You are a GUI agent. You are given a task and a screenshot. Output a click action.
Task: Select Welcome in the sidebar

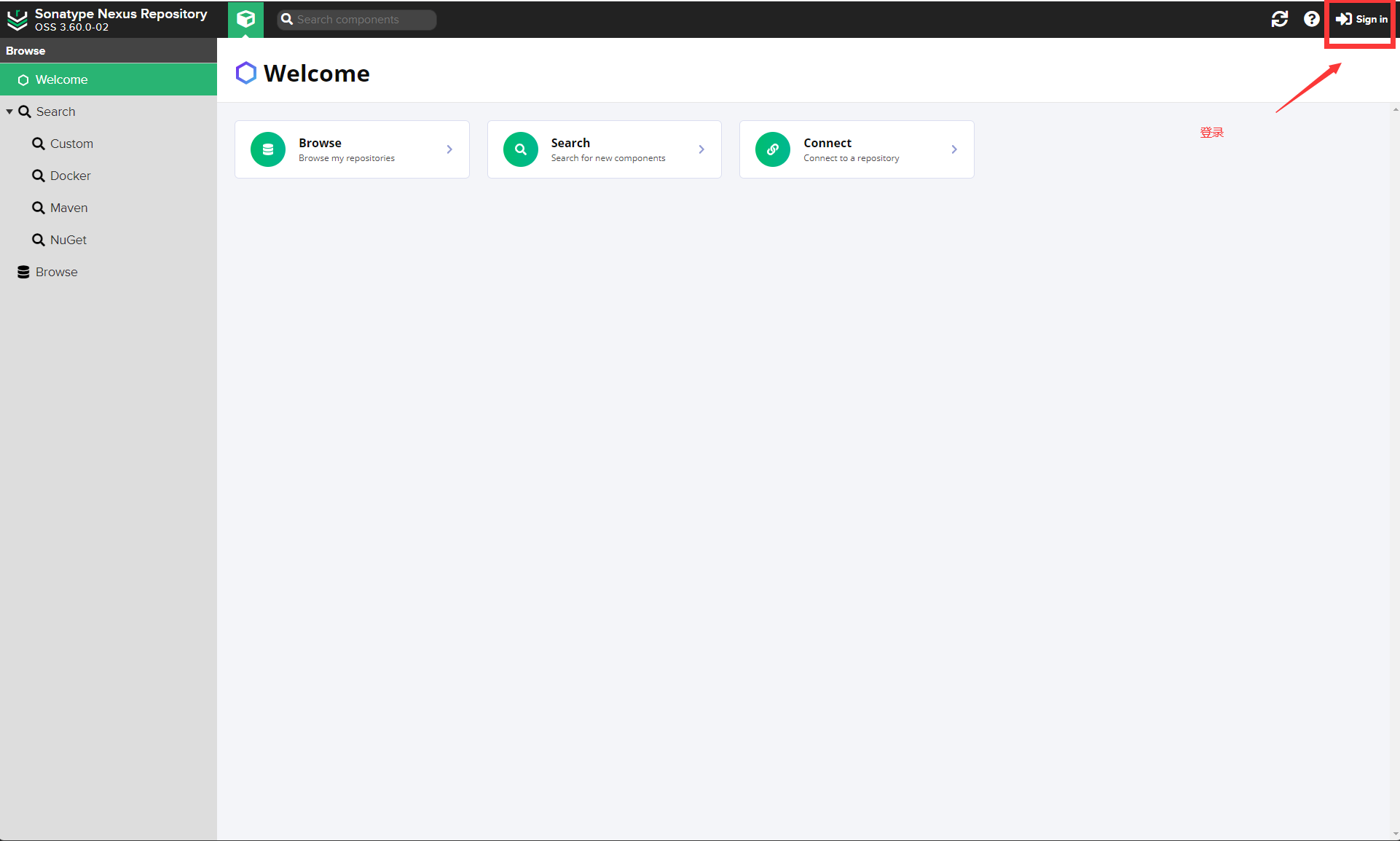(x=109, y=79)
